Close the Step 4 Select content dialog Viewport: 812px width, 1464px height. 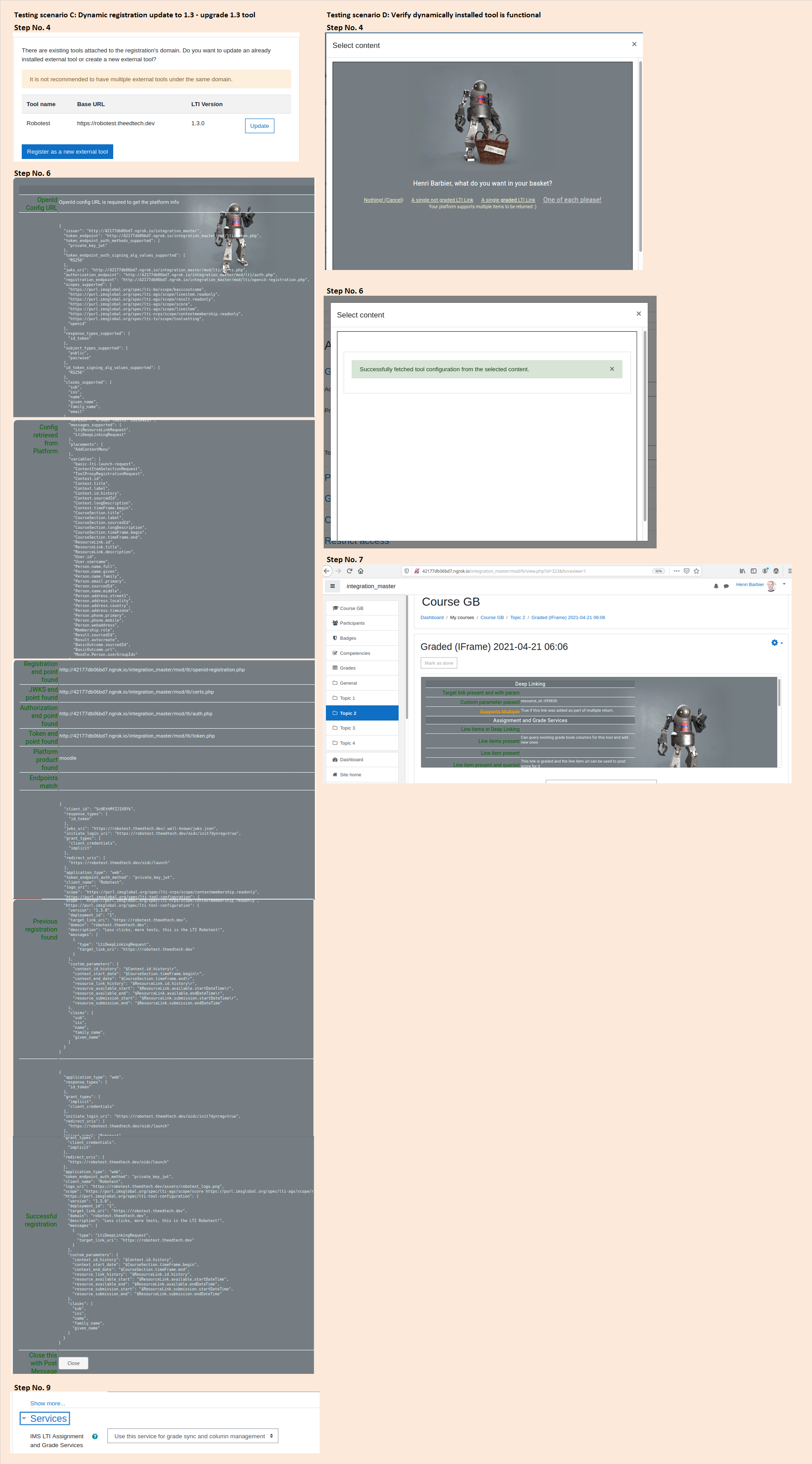(634, 44)
